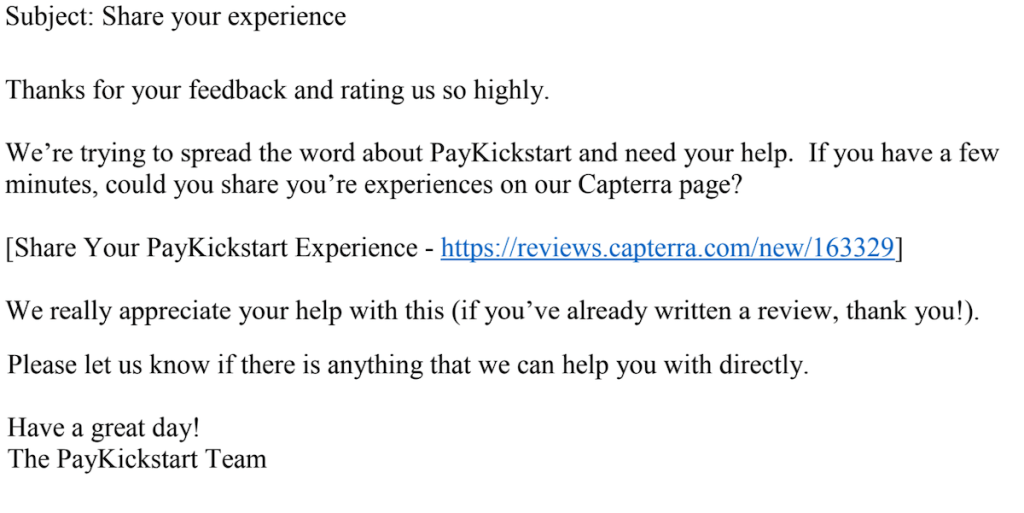
Task: Click the "Have a great day!" line
Action: [104, 428]
